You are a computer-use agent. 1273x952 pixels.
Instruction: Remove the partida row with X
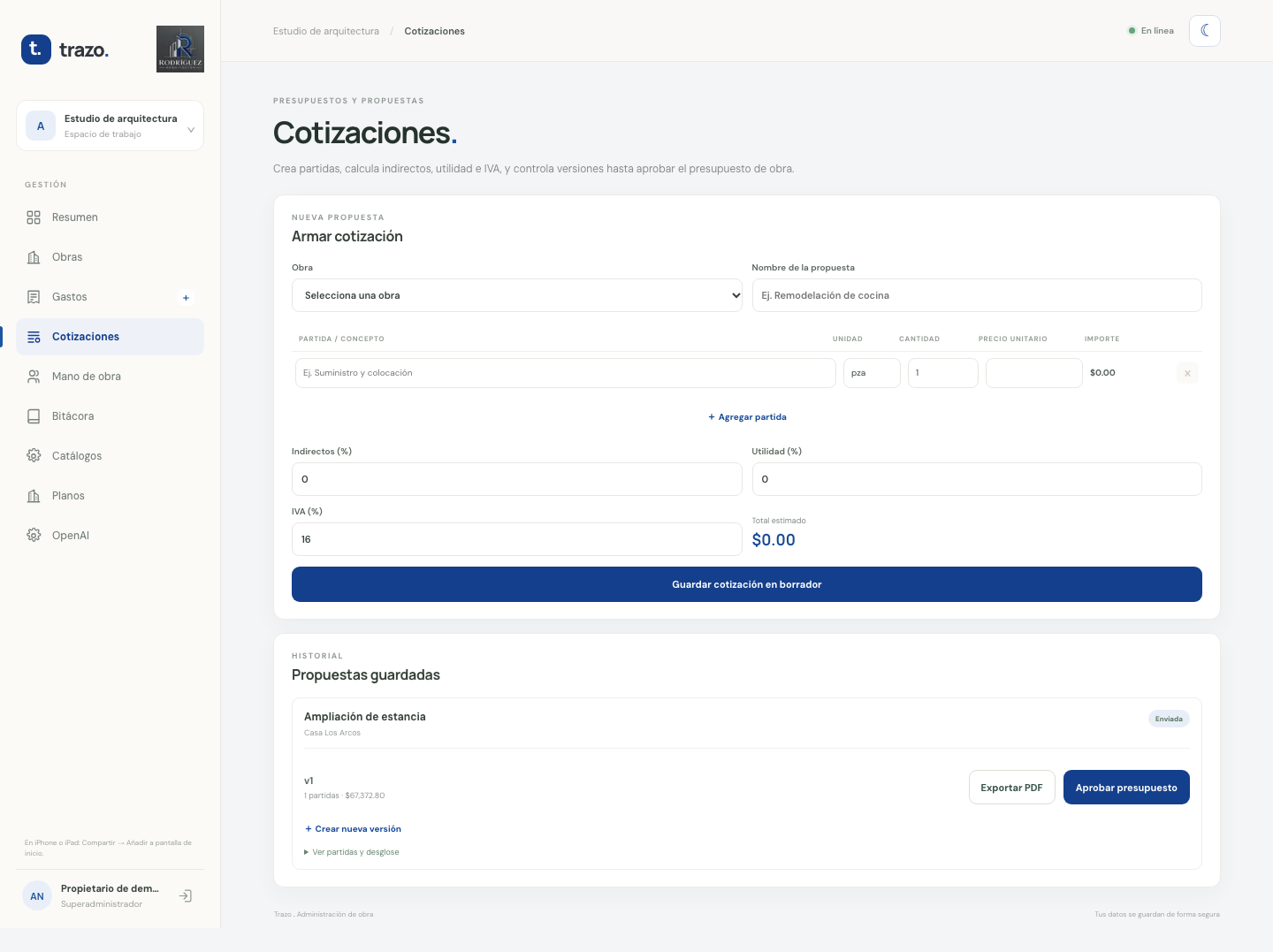click(x=1187, y=373)
